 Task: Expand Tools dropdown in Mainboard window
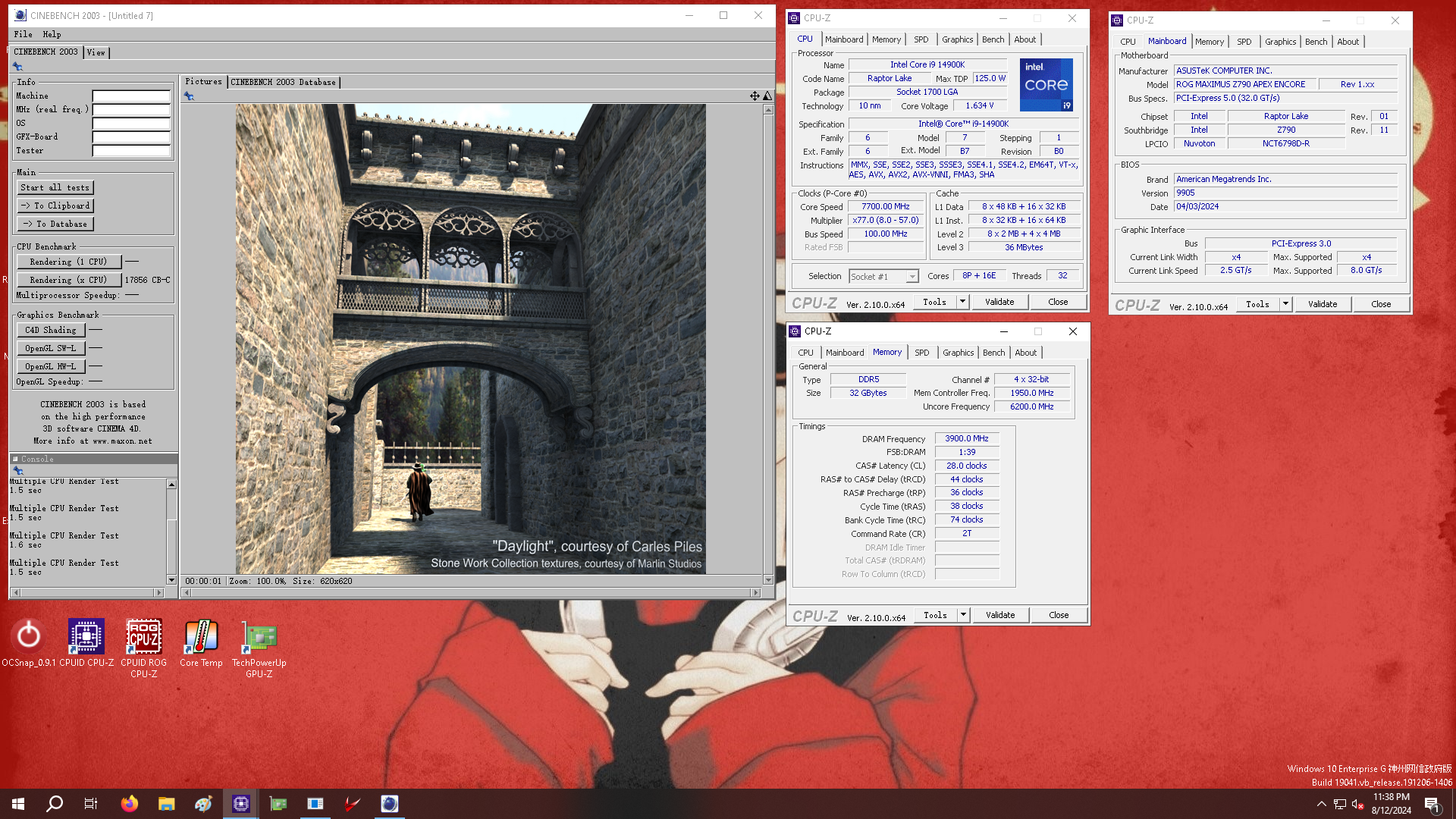(x=1285, y=304)
